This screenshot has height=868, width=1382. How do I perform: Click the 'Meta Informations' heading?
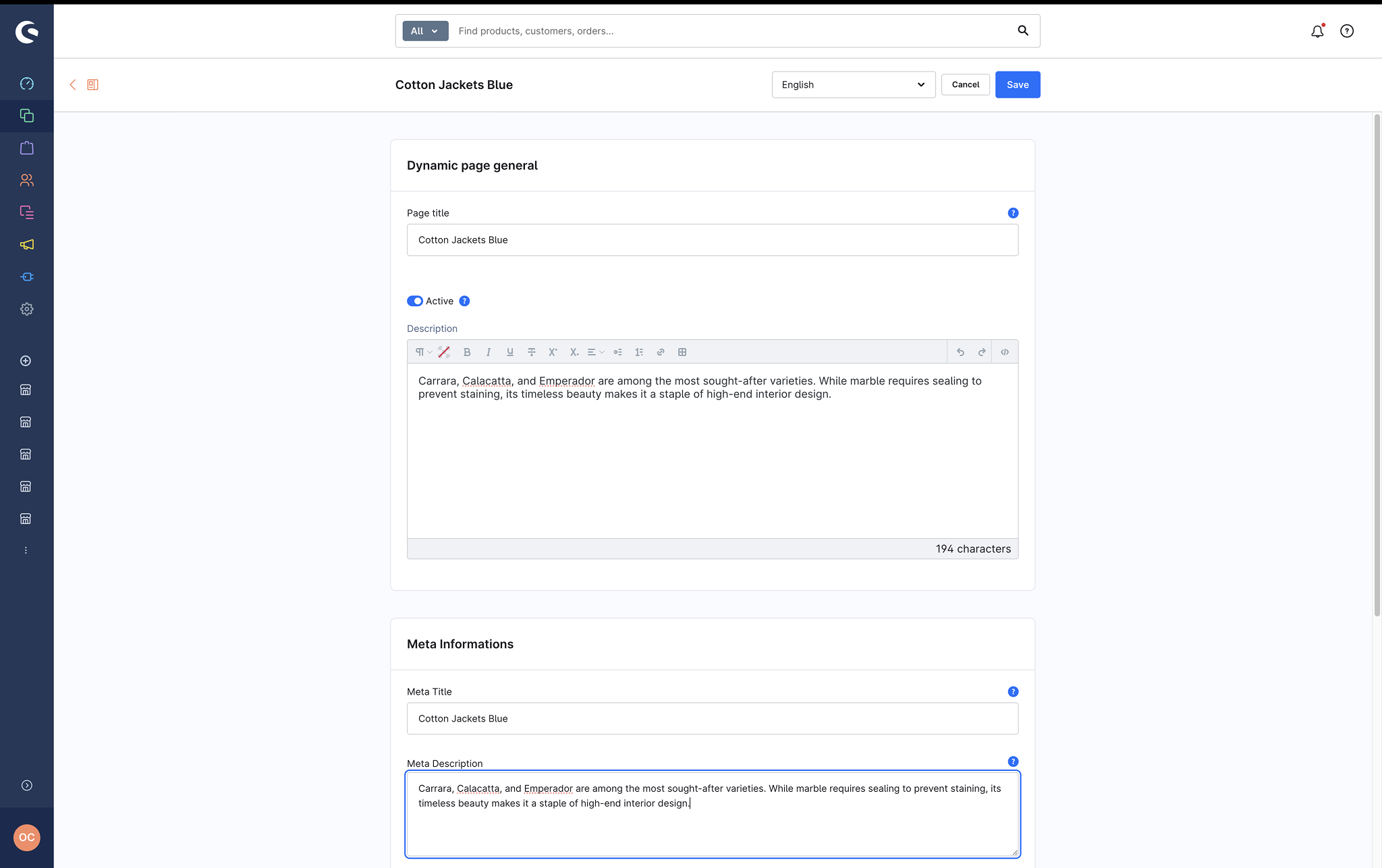(x=460, y=644)
